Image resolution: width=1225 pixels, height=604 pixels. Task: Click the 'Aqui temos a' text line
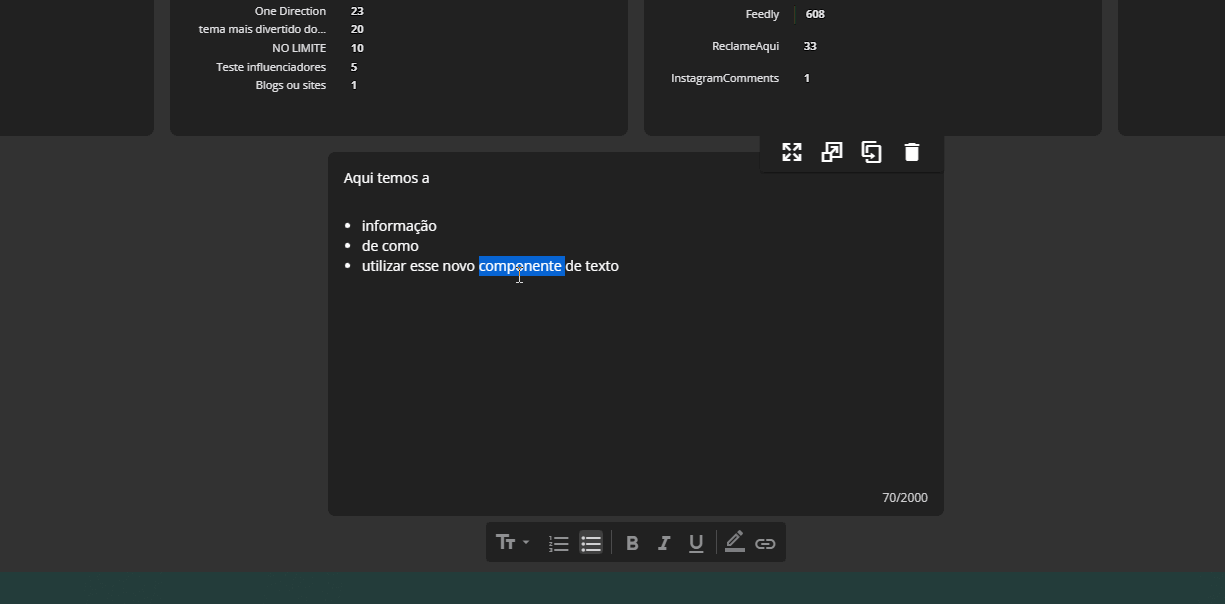[386, 178]
